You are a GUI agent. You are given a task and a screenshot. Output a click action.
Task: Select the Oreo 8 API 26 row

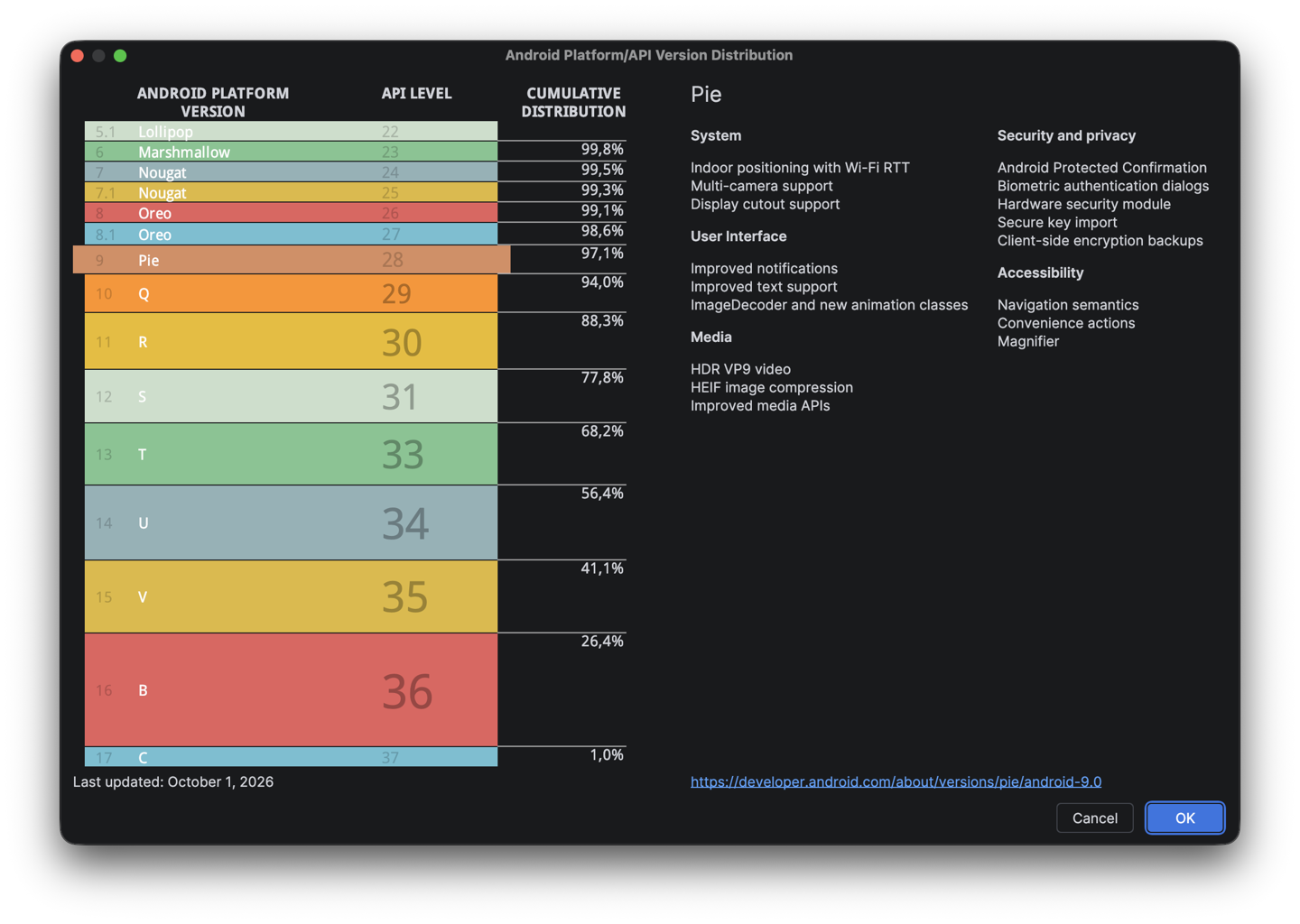291,213
